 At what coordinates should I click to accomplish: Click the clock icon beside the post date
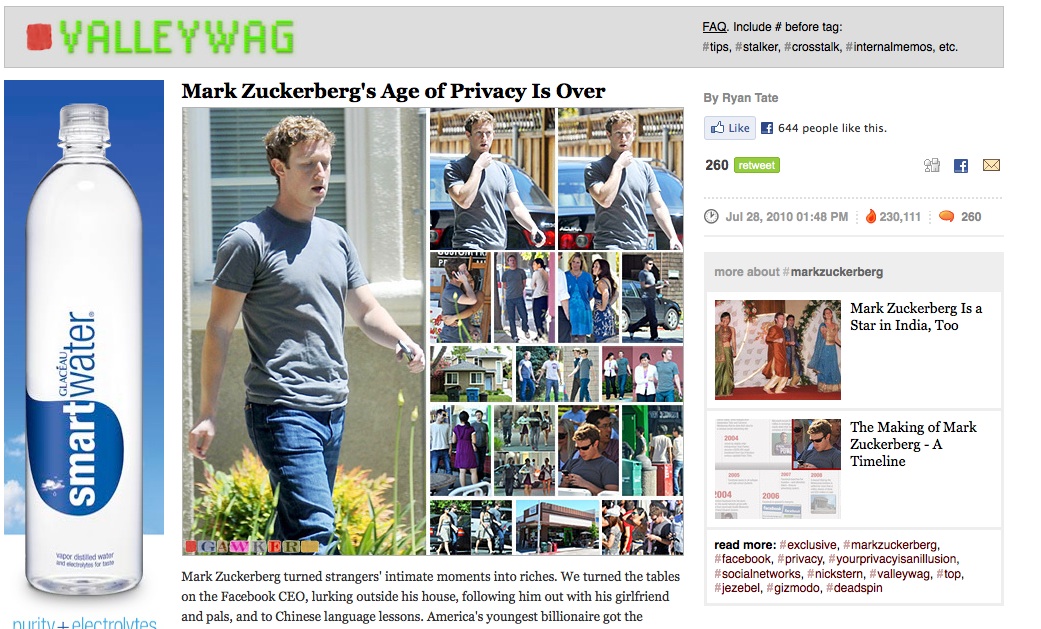click(x=711, y=217)
